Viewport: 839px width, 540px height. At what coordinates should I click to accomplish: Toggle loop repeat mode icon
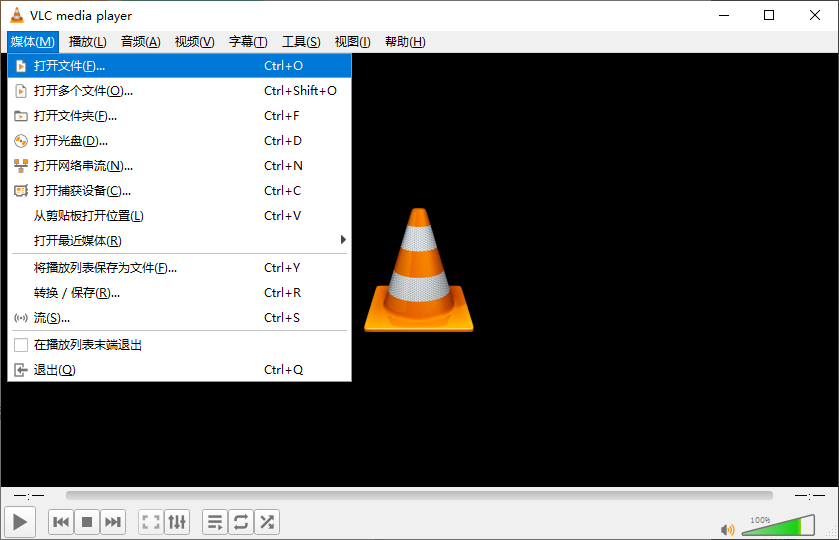coord(241,522)
